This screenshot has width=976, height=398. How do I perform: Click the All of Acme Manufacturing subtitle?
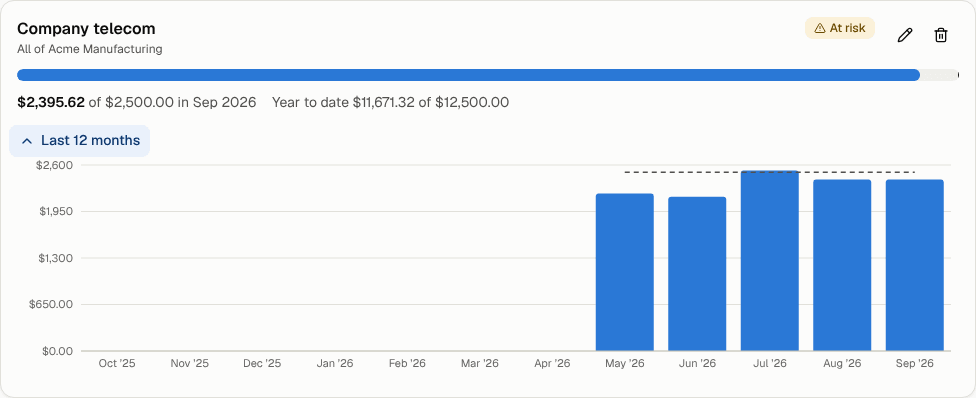[90, 49]
